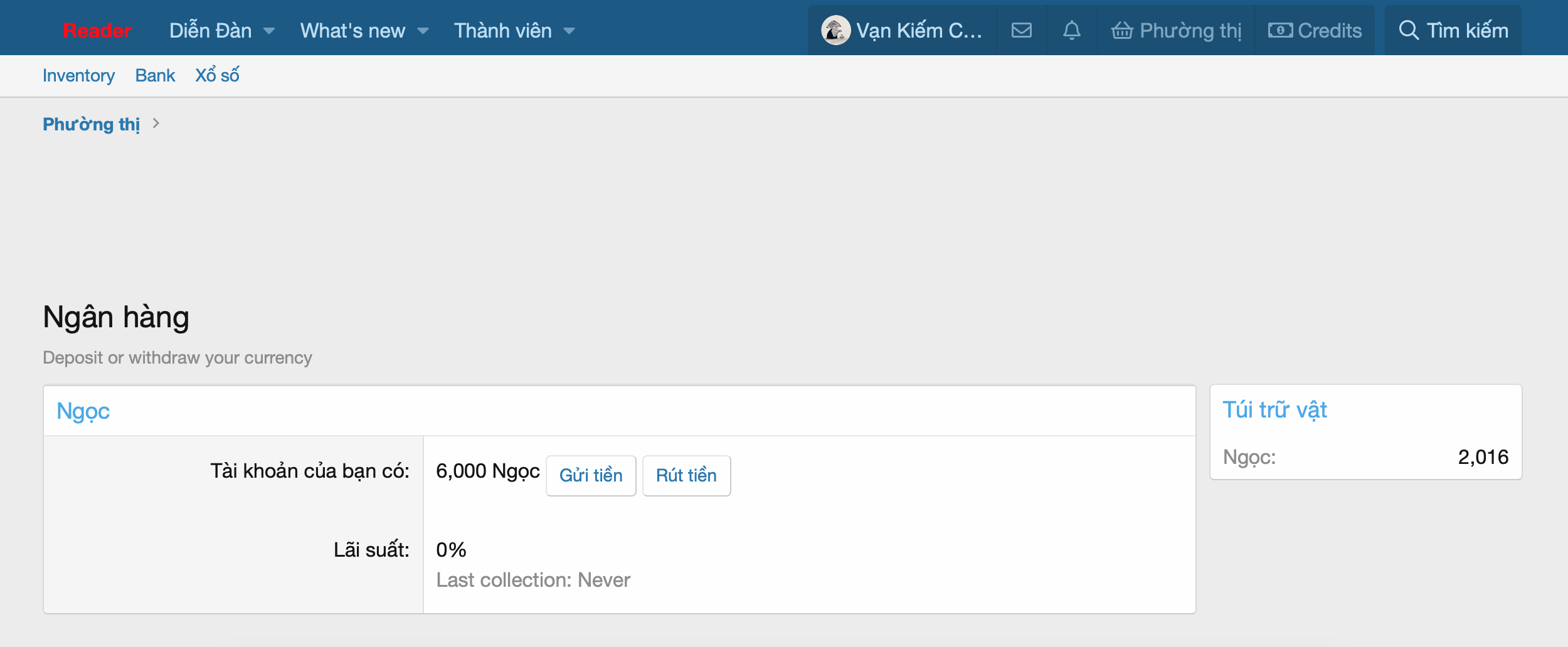1568x647 pixels.
Task: Click the Reader site logo
Action: coord(97,30)
